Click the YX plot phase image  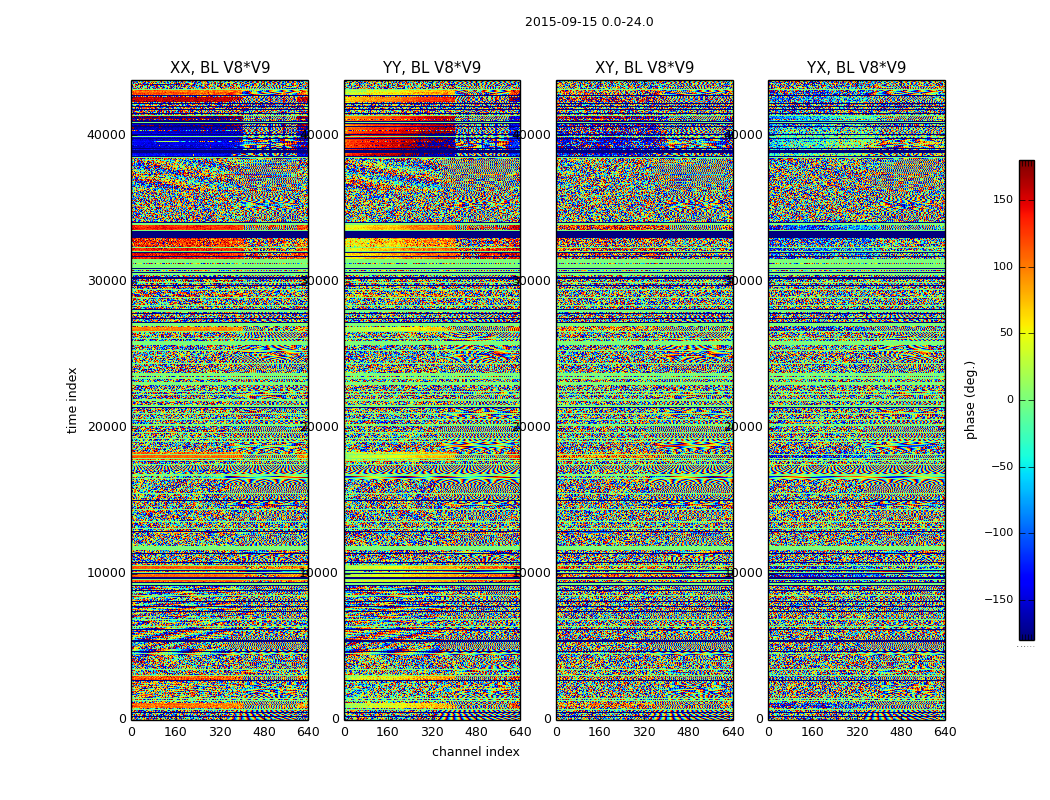click(857, 400)
